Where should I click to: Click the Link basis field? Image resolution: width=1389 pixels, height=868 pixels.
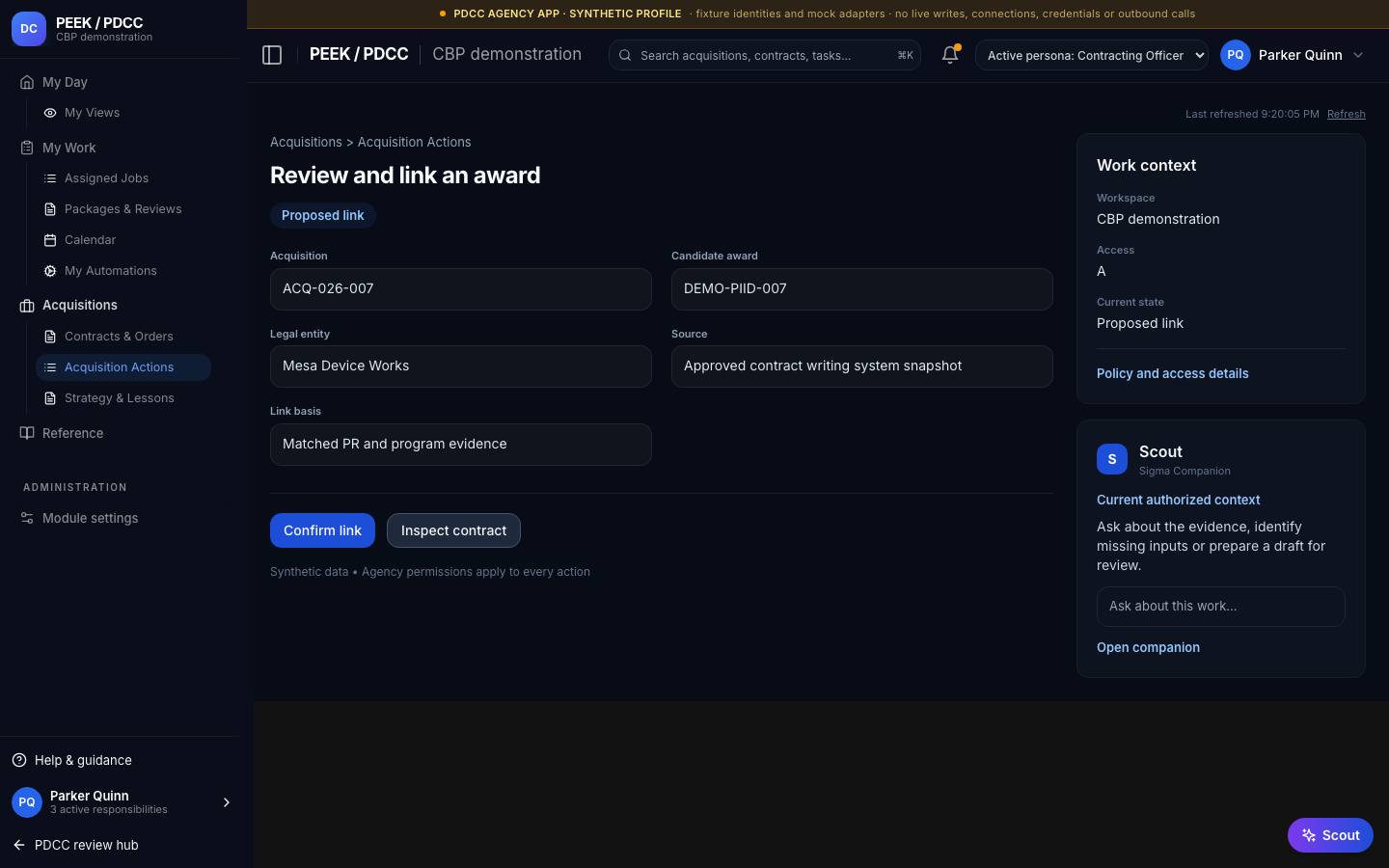[x=461, y=445]
